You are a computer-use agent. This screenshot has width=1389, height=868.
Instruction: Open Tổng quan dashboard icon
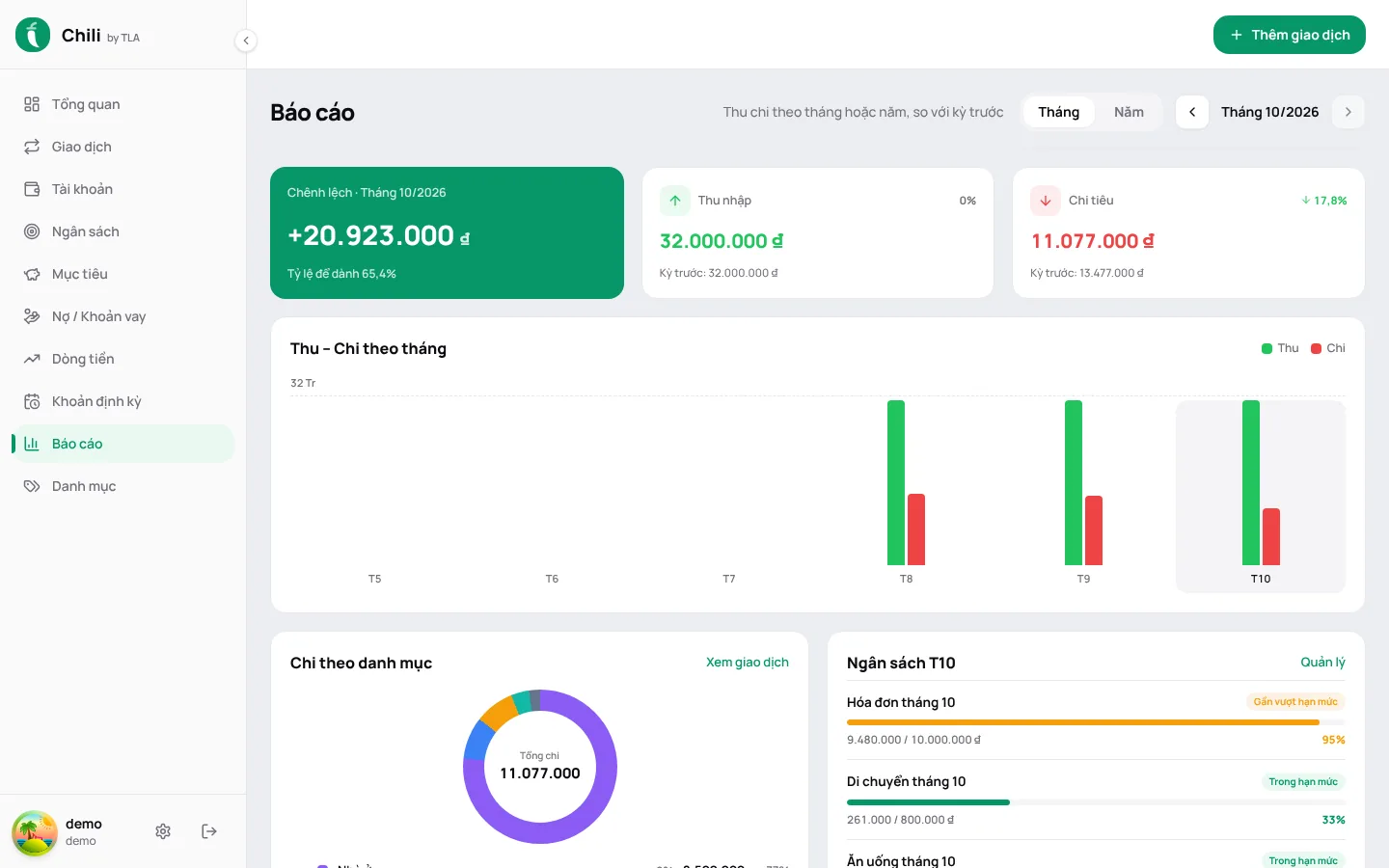(x=32, y=104)
